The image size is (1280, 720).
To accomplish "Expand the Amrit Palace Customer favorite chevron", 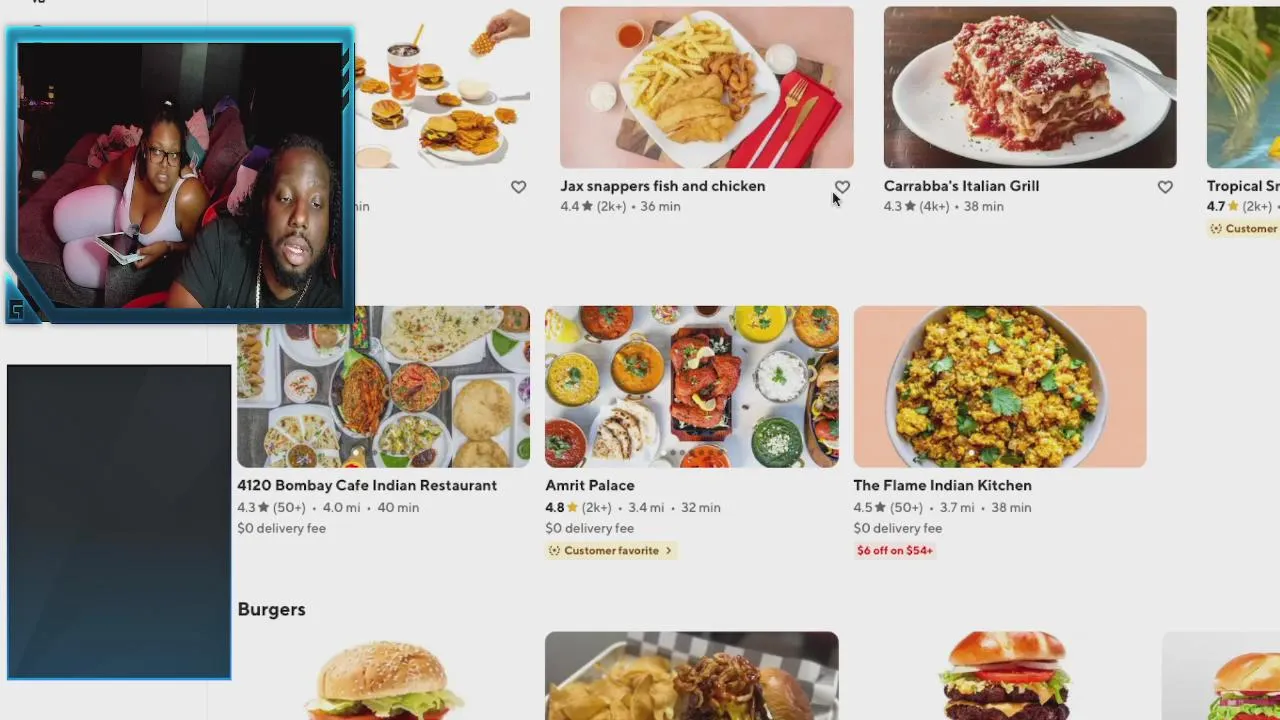I will [x=669, y=551].
